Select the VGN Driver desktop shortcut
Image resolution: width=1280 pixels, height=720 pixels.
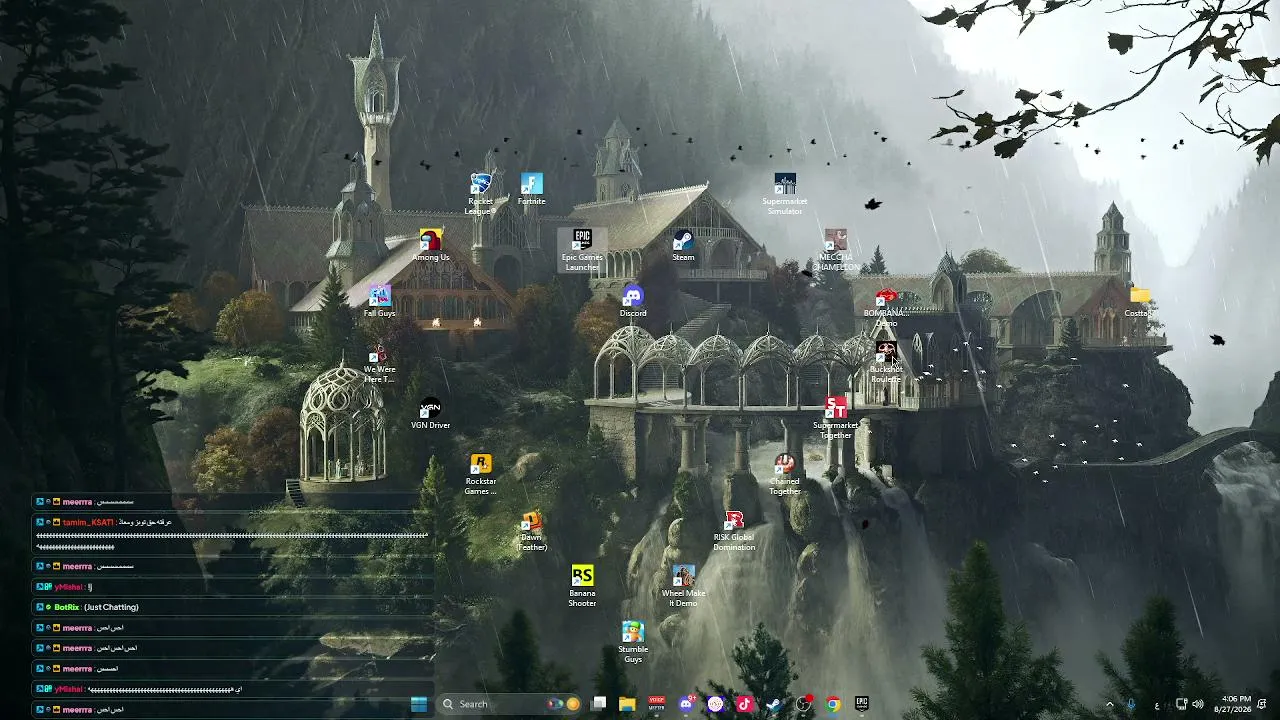[x=430, y=413]
